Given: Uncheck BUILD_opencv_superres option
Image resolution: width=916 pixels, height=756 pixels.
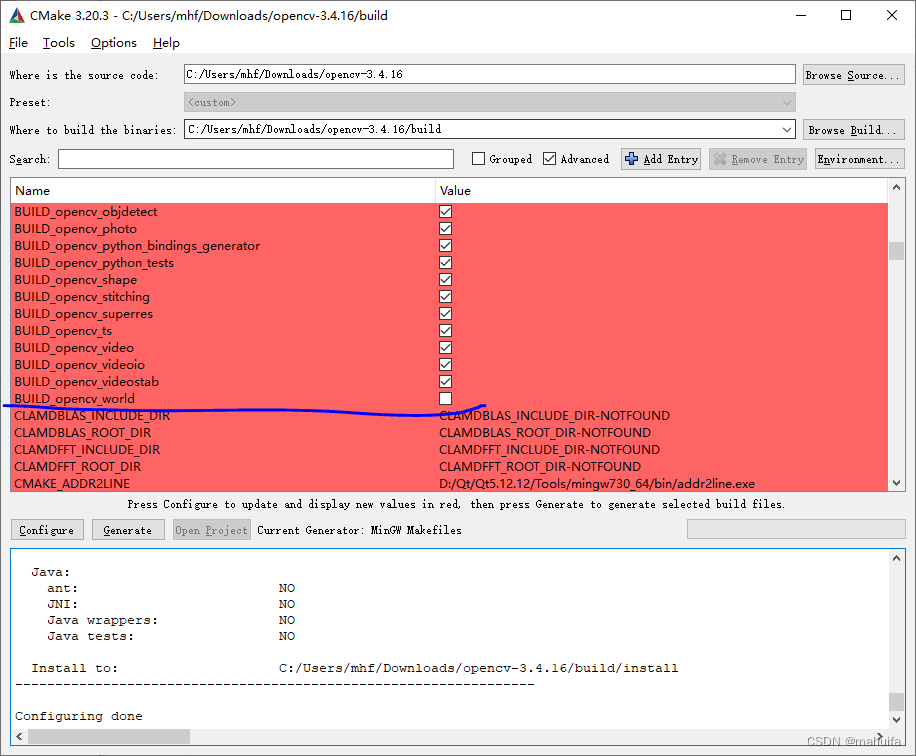Looking at the screenshot, I should click(445, 313).
